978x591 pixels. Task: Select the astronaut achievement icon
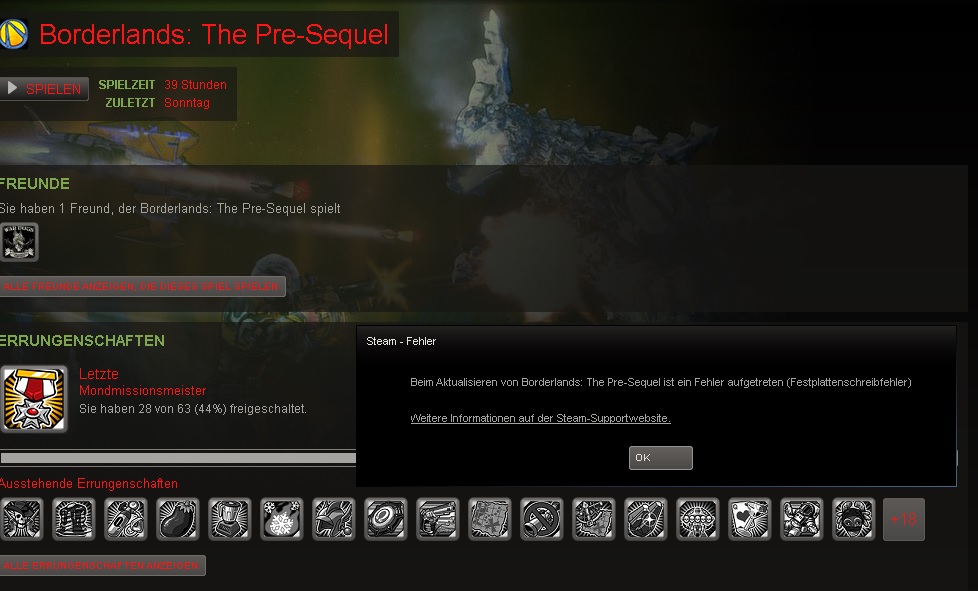801,519
